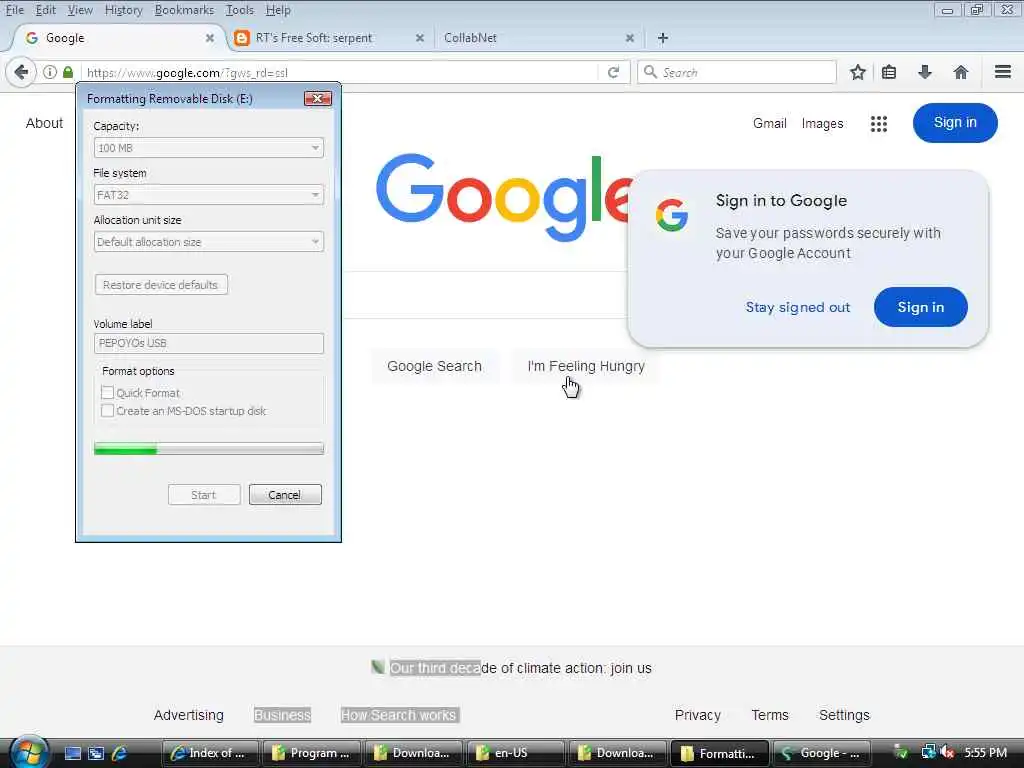Open the File menu
The image size is (1024, 768).
(15, 10)
